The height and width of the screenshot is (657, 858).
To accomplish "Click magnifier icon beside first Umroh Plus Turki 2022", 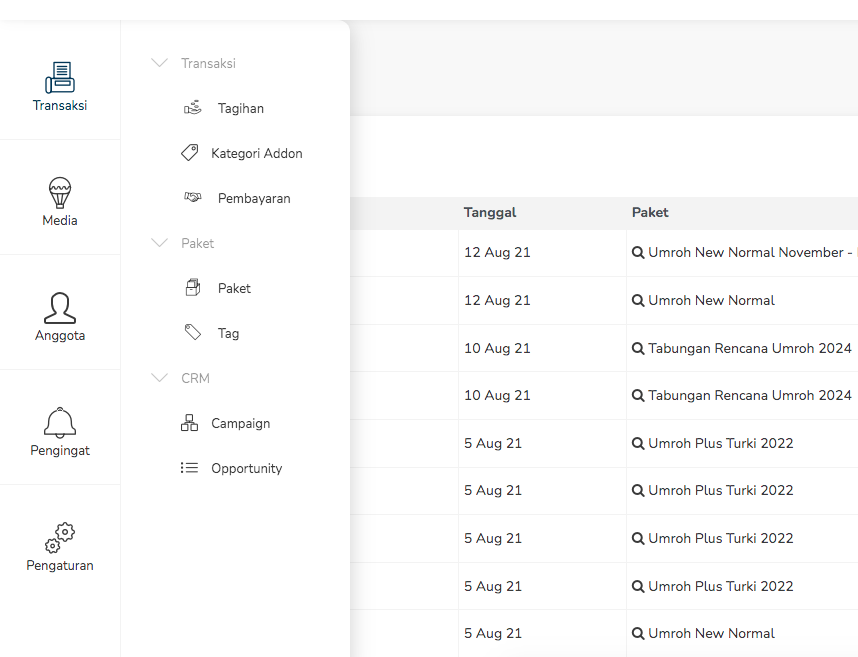I will click(x=638, y=443).
